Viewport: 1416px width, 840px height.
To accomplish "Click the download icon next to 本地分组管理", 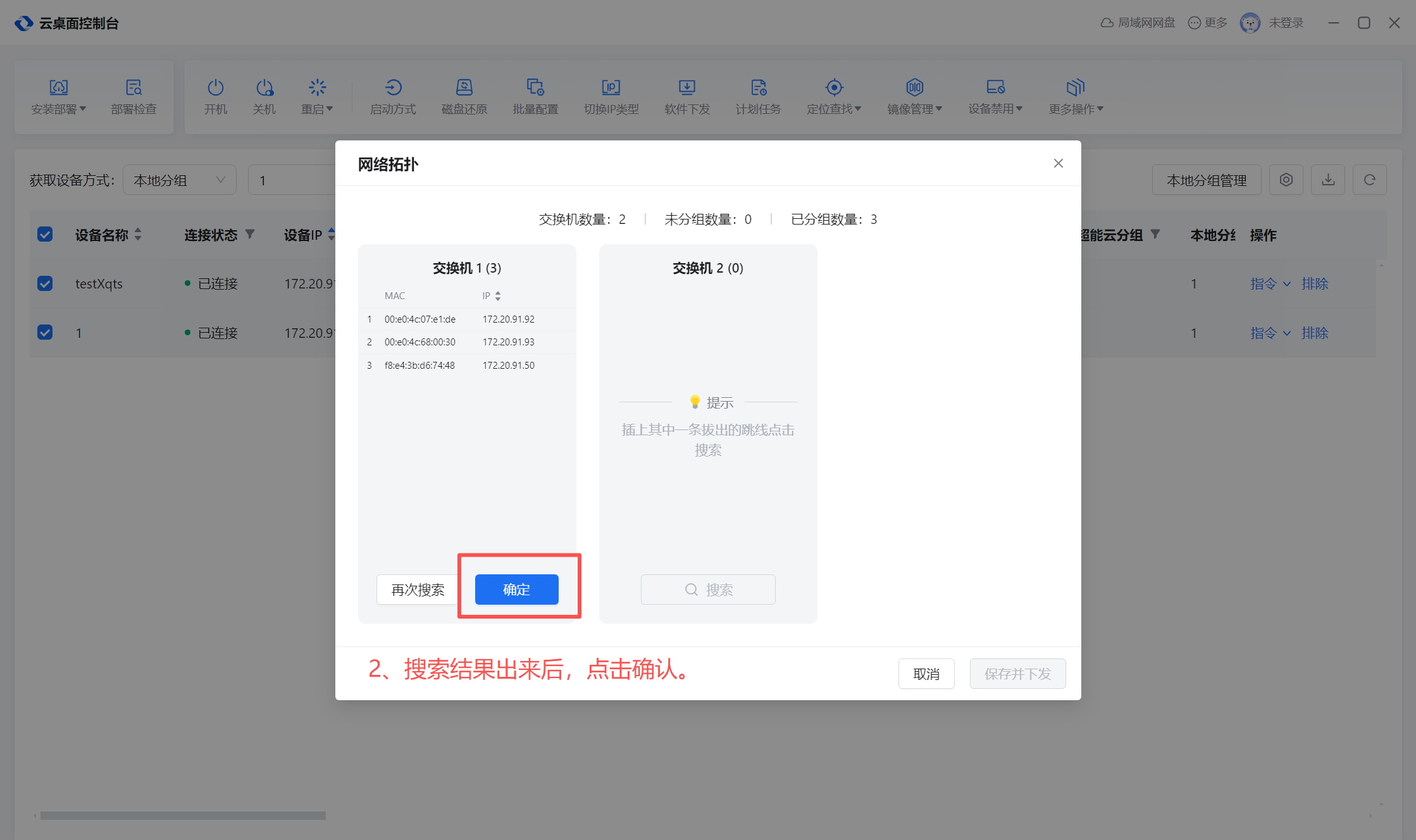I will tap(1328, 180).
